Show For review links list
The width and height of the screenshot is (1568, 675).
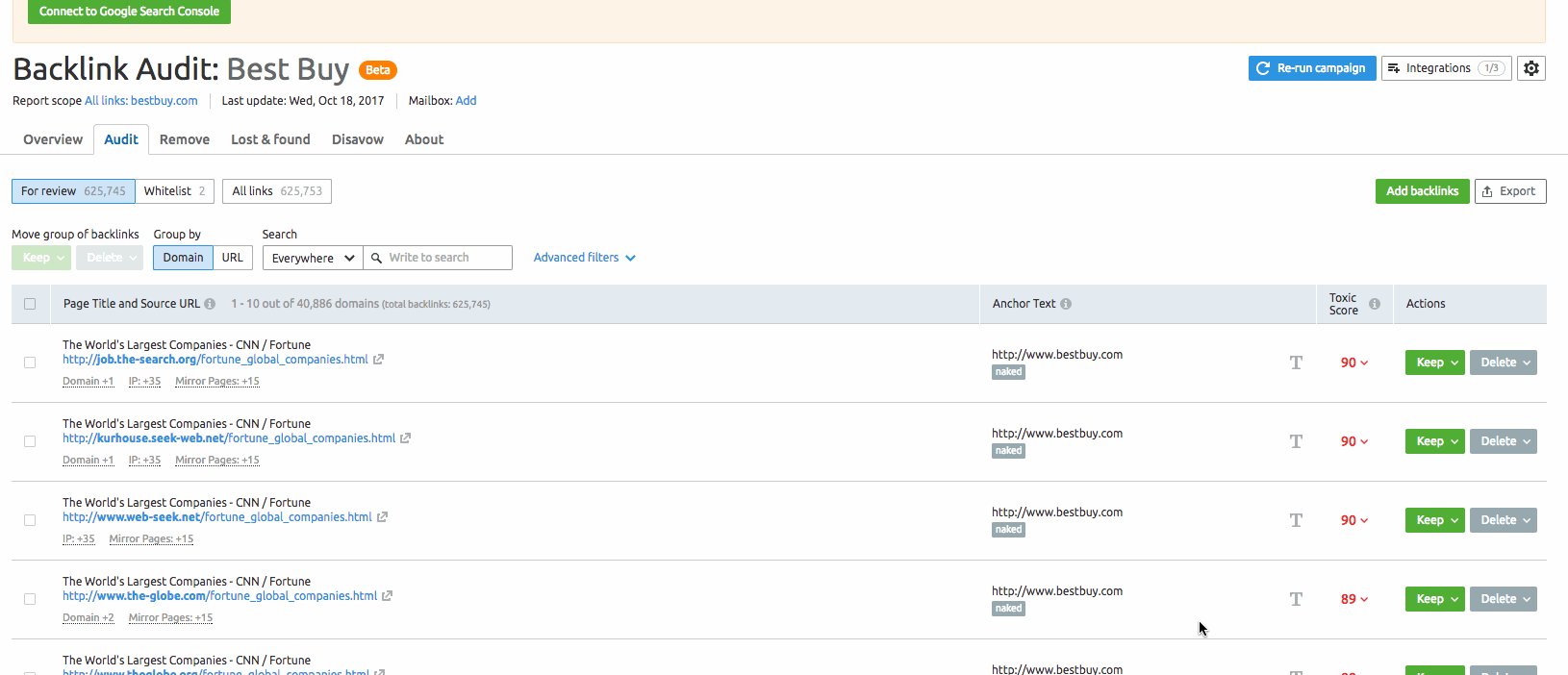click(x=73, y=191)
